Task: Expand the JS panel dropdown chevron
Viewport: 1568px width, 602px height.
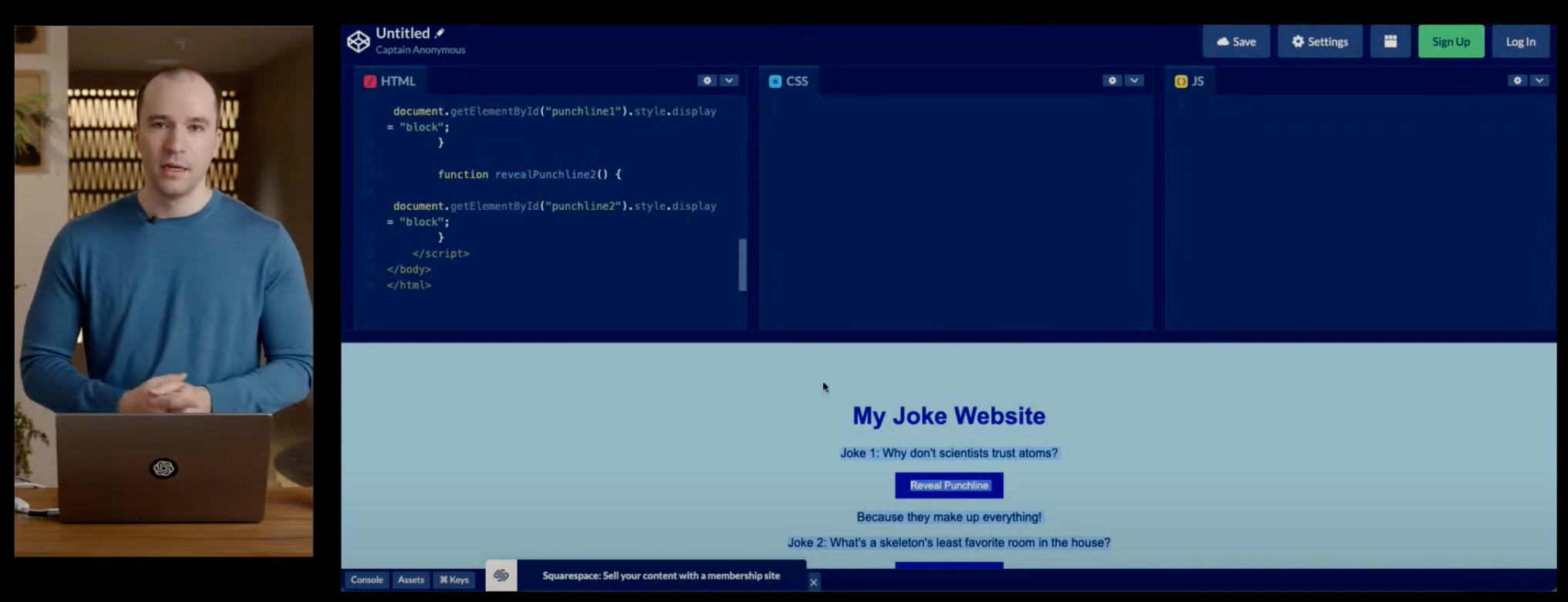Action: coord(1539,80)
